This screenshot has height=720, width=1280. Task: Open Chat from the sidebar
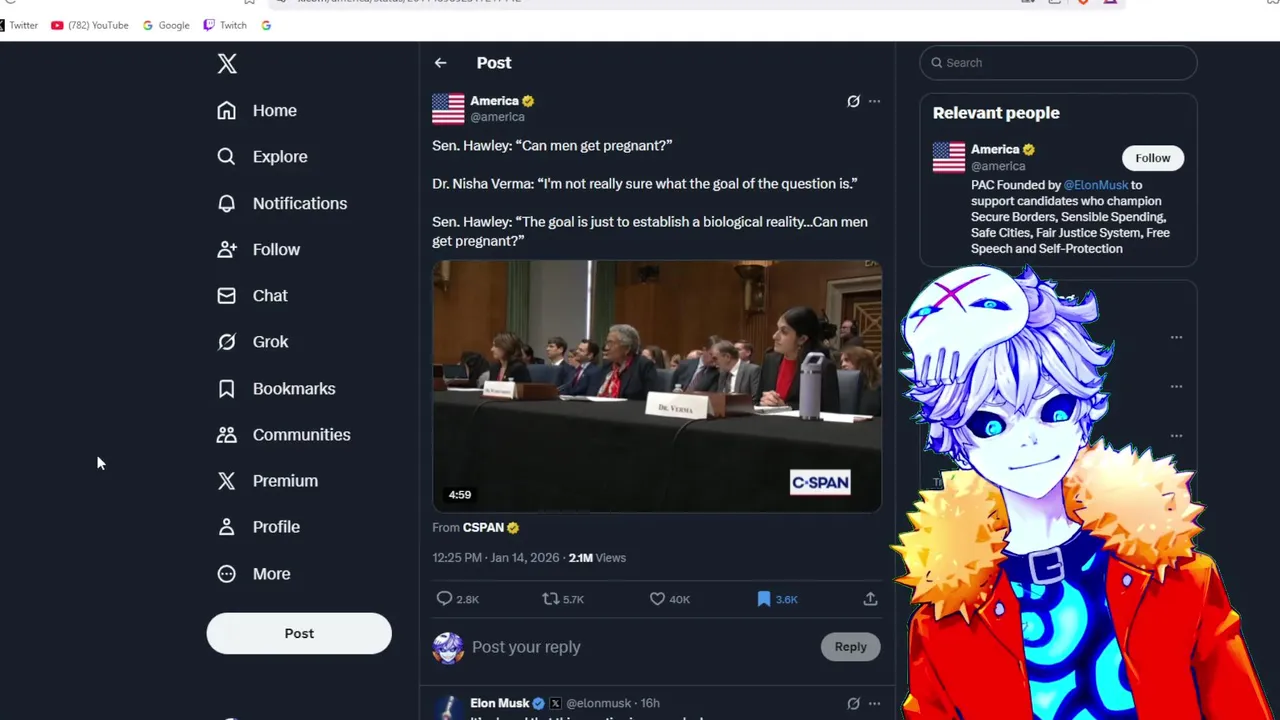point(252,296)
